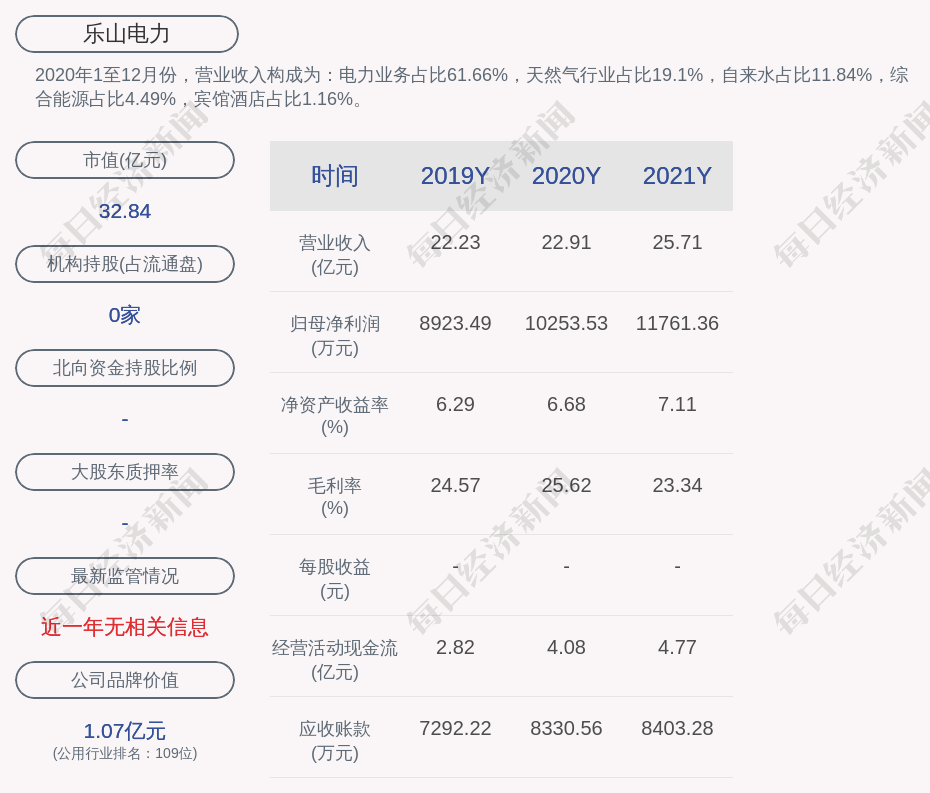Select the 最新监管情况 pill
Viewport: 930px width, 793px height.
point(125,576)
